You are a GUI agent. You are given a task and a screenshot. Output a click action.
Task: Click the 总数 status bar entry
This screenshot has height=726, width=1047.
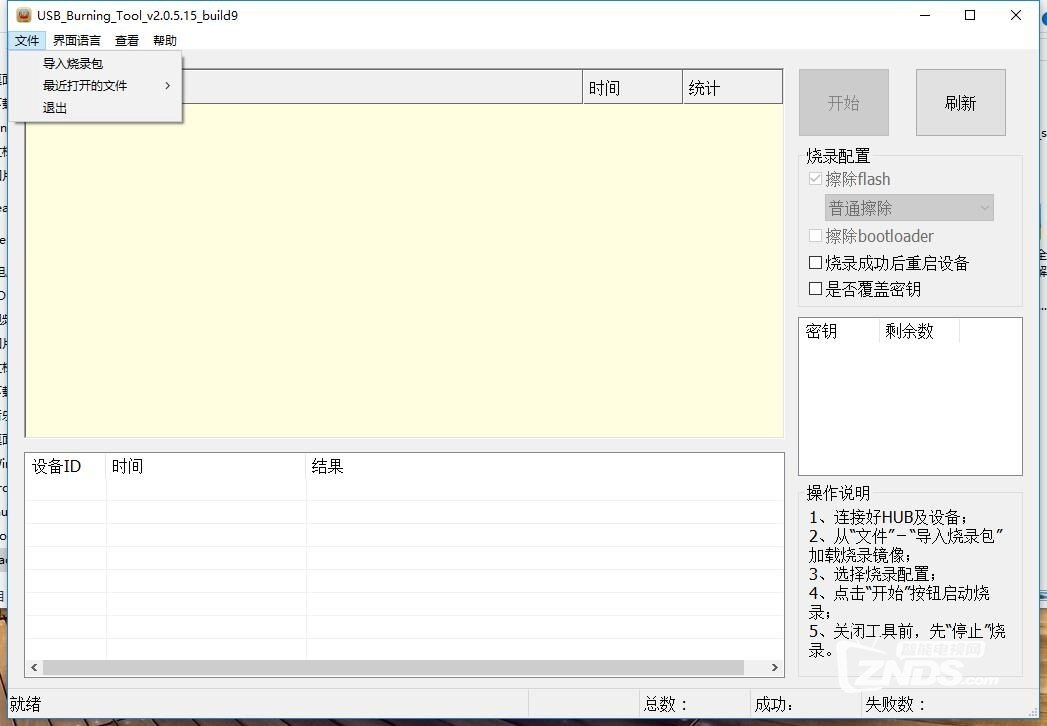[666, 704]
